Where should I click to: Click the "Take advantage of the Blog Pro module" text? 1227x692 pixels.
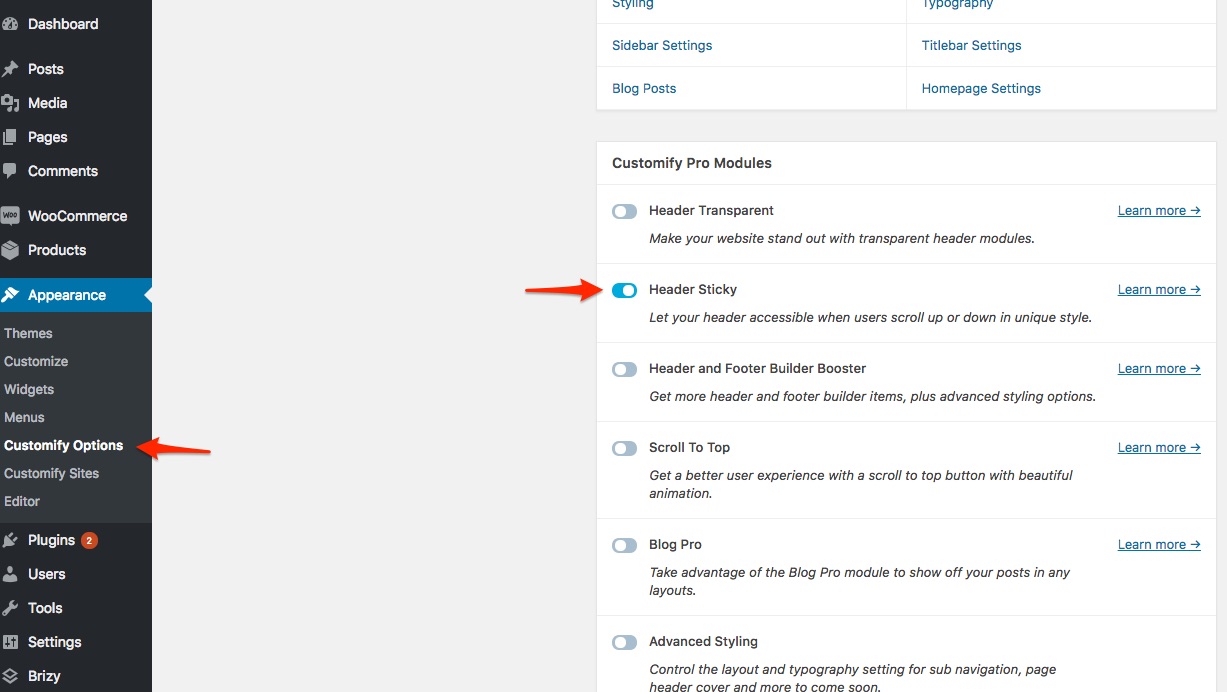860,581
